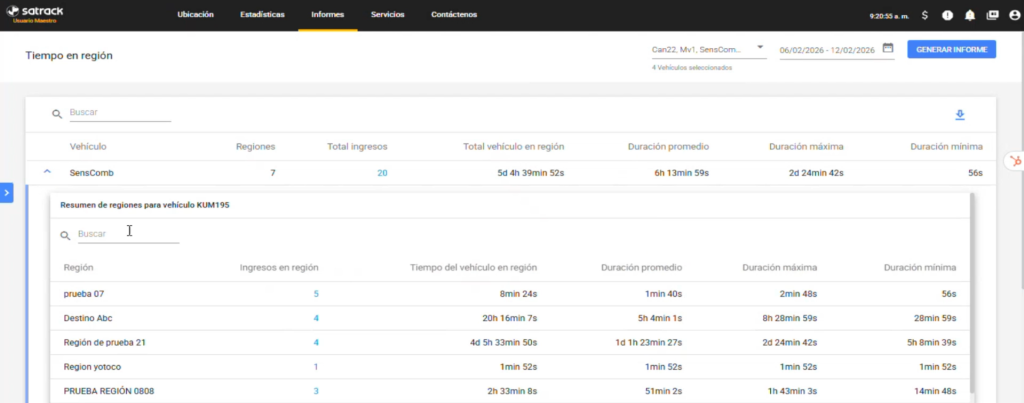1024x403 pixels.
Task: Click ingresos value 4 for Destino Abc
Action: (x=316, y=318)
